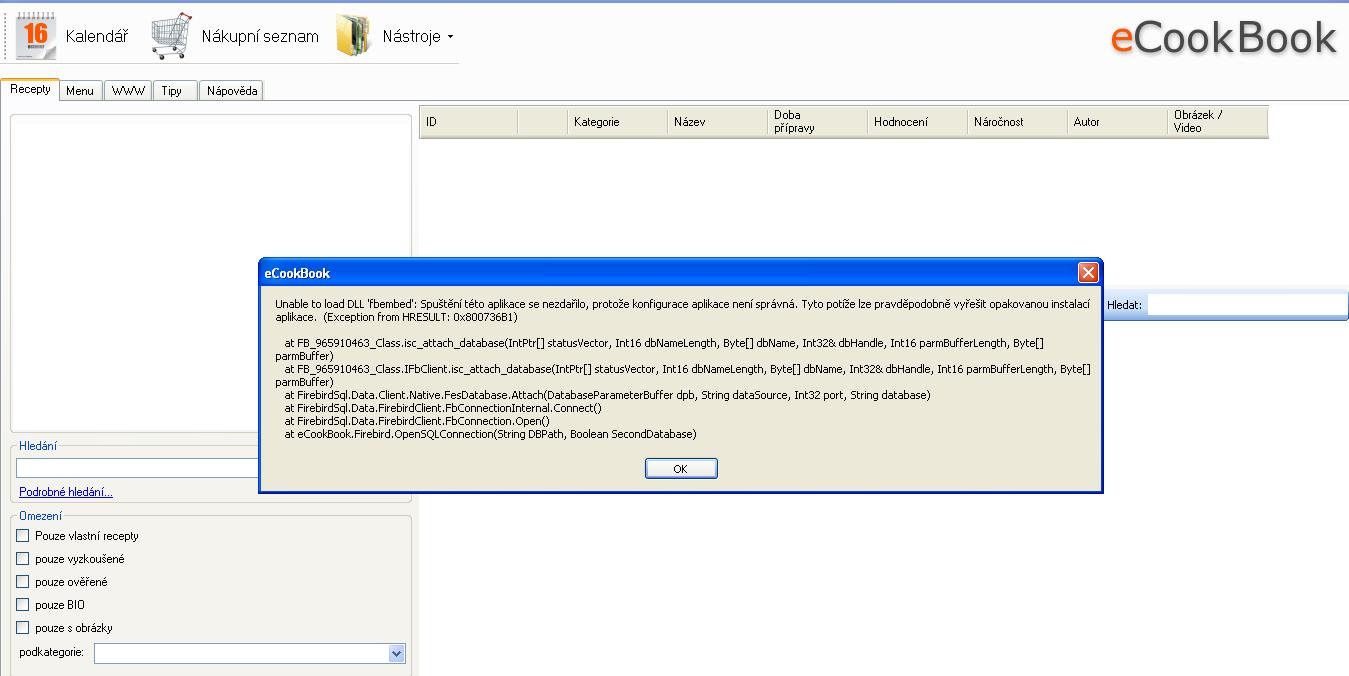
Task: Open the Podrobné hledání link
Action: [x=66, y=492]
